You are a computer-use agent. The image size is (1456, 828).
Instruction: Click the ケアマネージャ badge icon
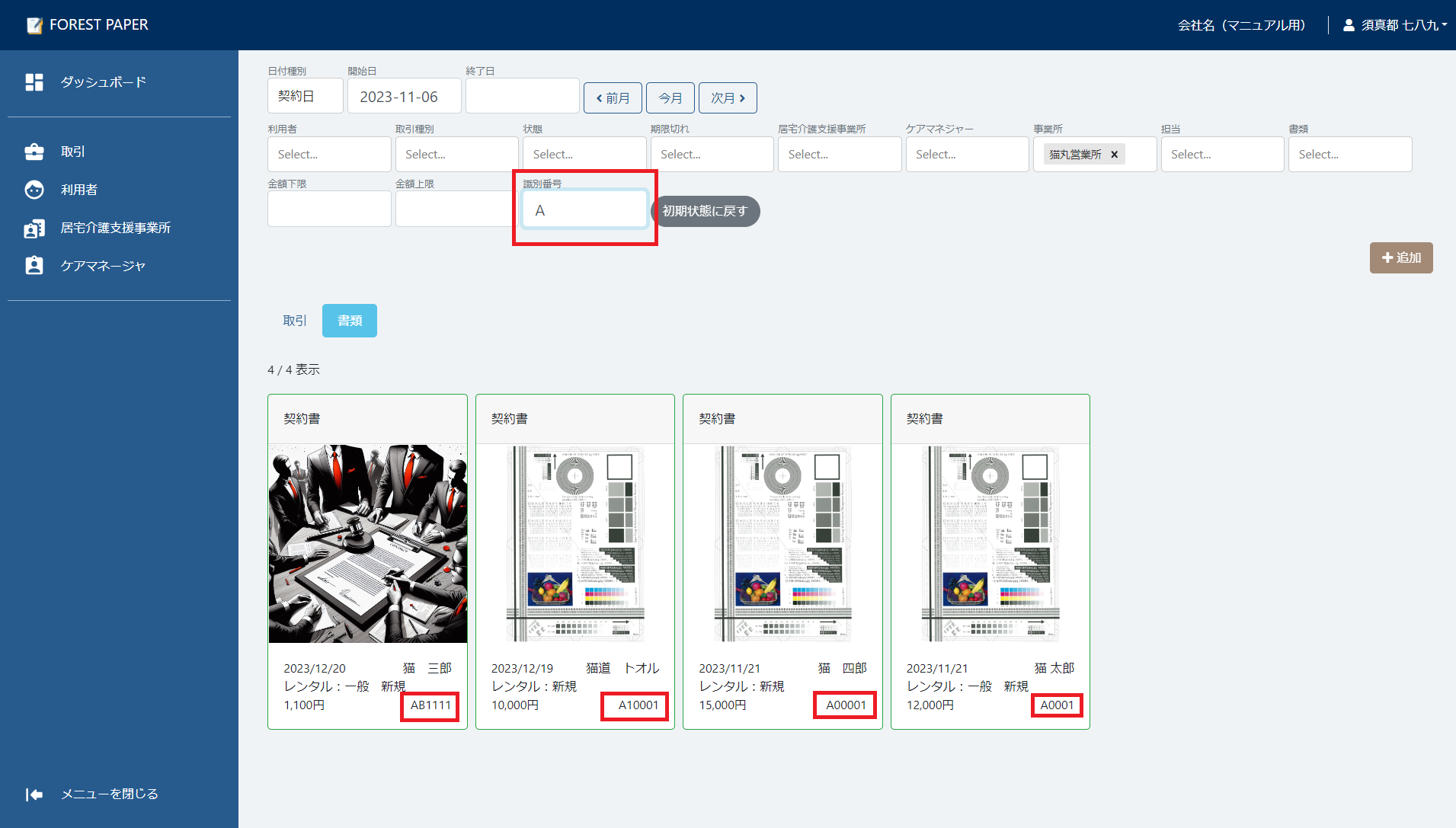[x=34, y=266]
